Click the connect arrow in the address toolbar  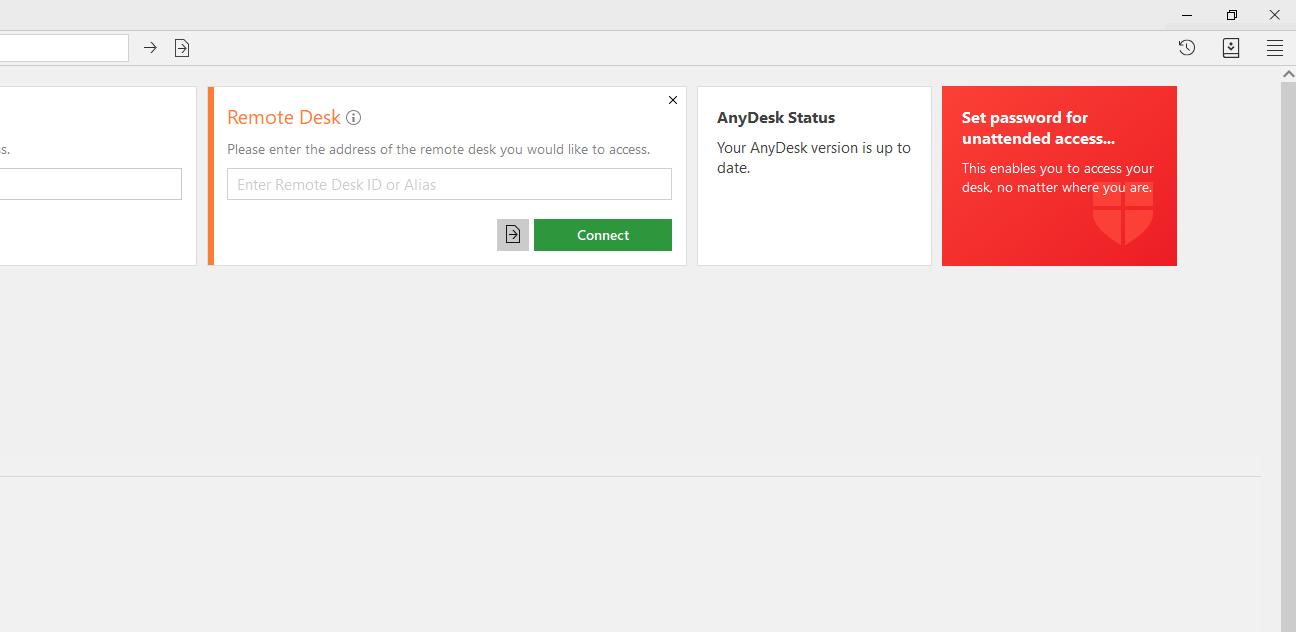150,48
